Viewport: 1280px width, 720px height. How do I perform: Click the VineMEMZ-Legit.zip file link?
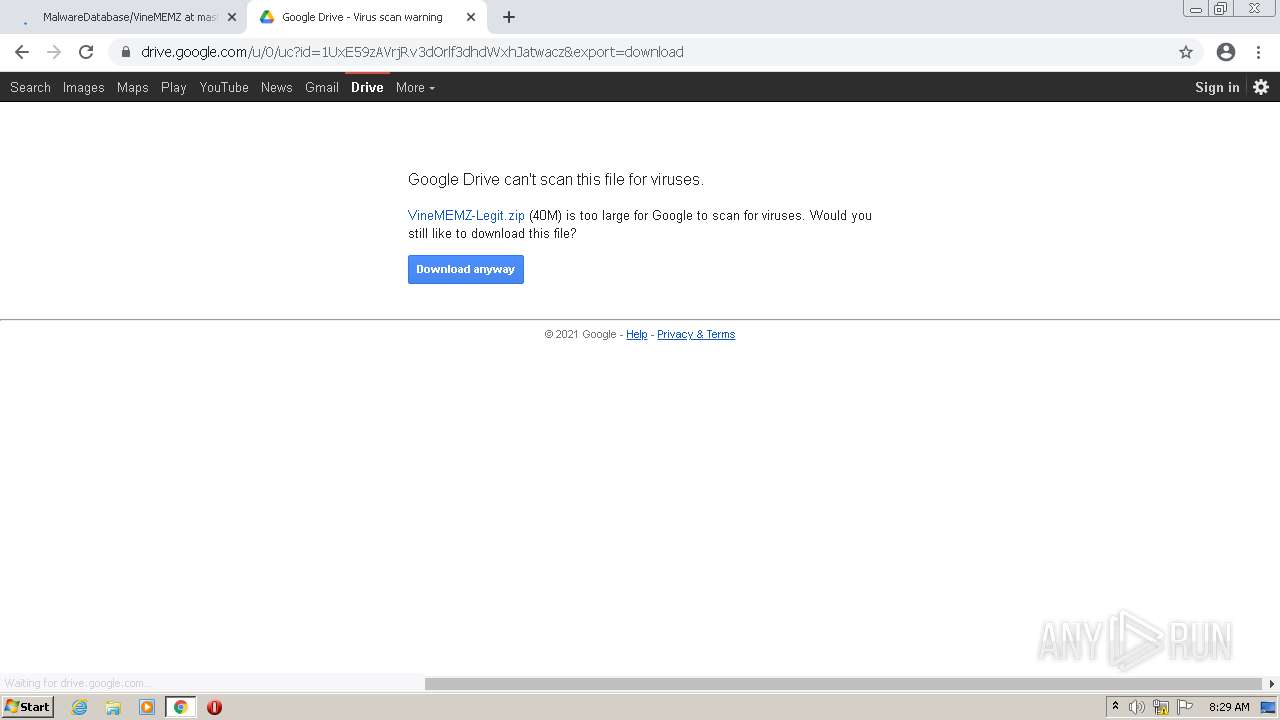pos(466,215)
